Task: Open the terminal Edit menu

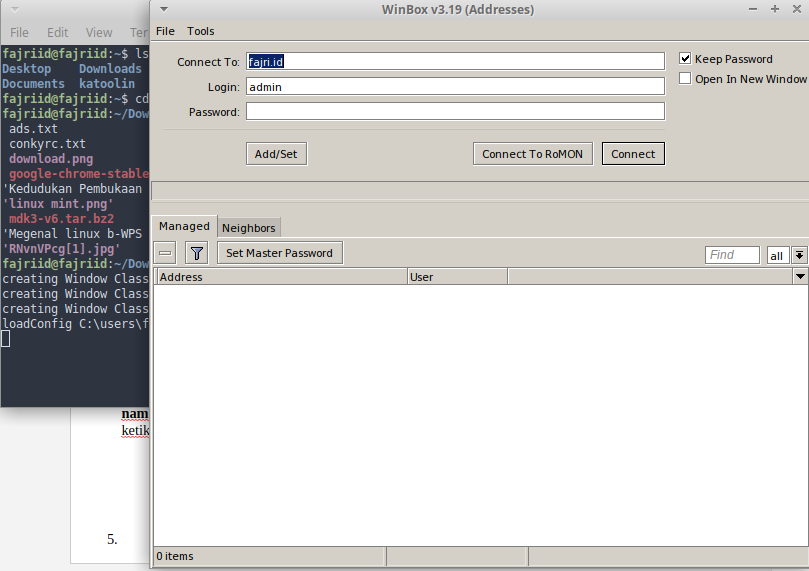Action: click(57, 32)
